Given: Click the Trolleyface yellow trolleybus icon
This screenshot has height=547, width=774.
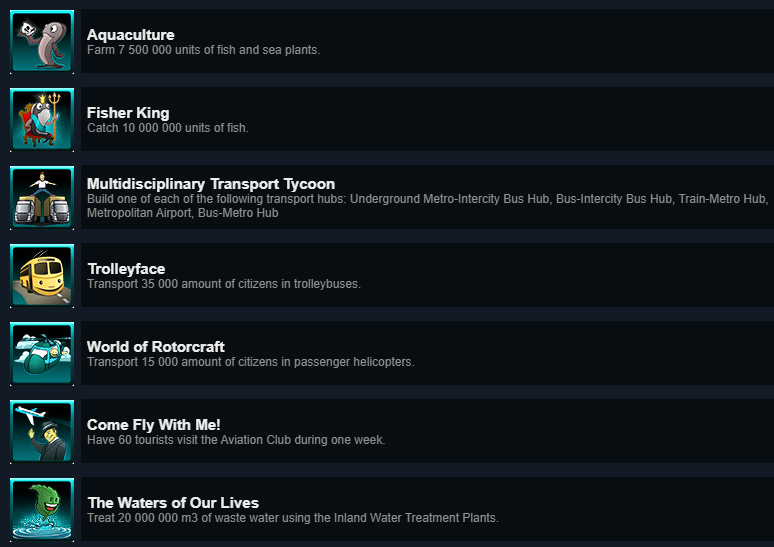Looking at the screenshot, I should tap(42, 275).
